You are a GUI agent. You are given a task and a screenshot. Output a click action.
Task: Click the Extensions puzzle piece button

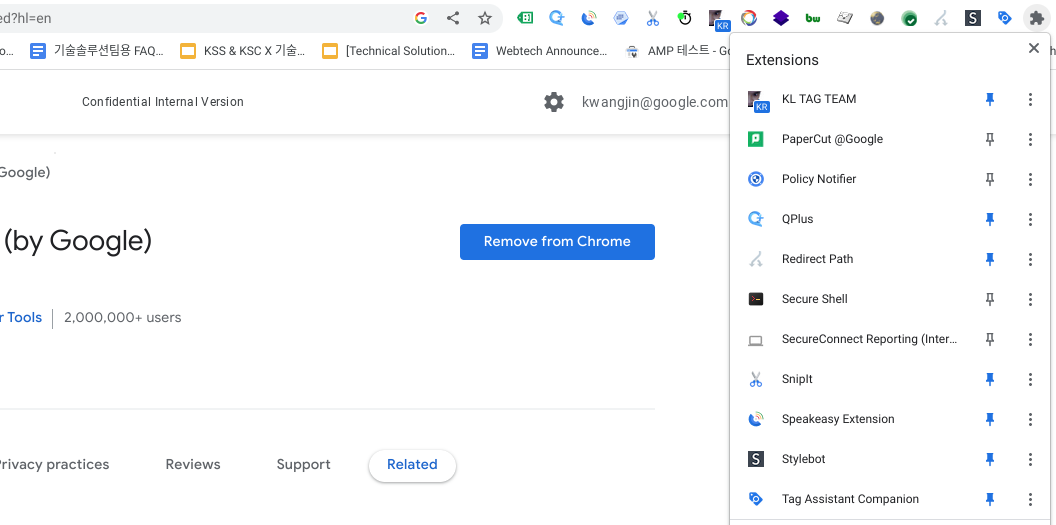(1036, 18)
